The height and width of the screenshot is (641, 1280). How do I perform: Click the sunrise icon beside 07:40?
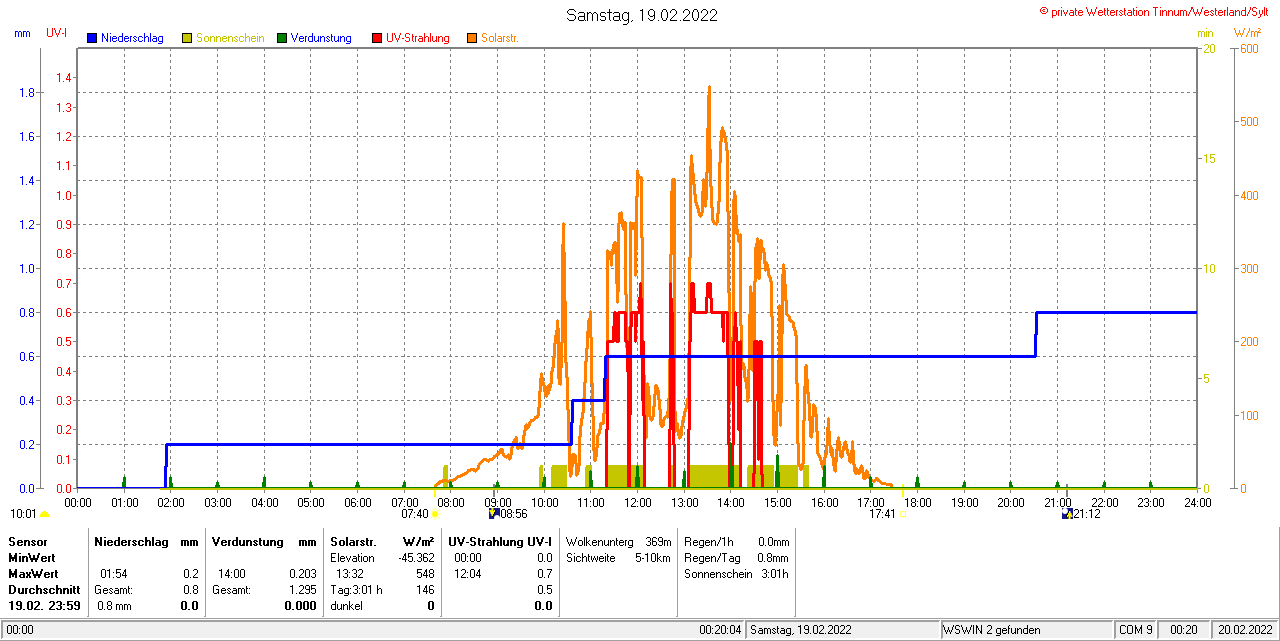(x=435, y=514)
